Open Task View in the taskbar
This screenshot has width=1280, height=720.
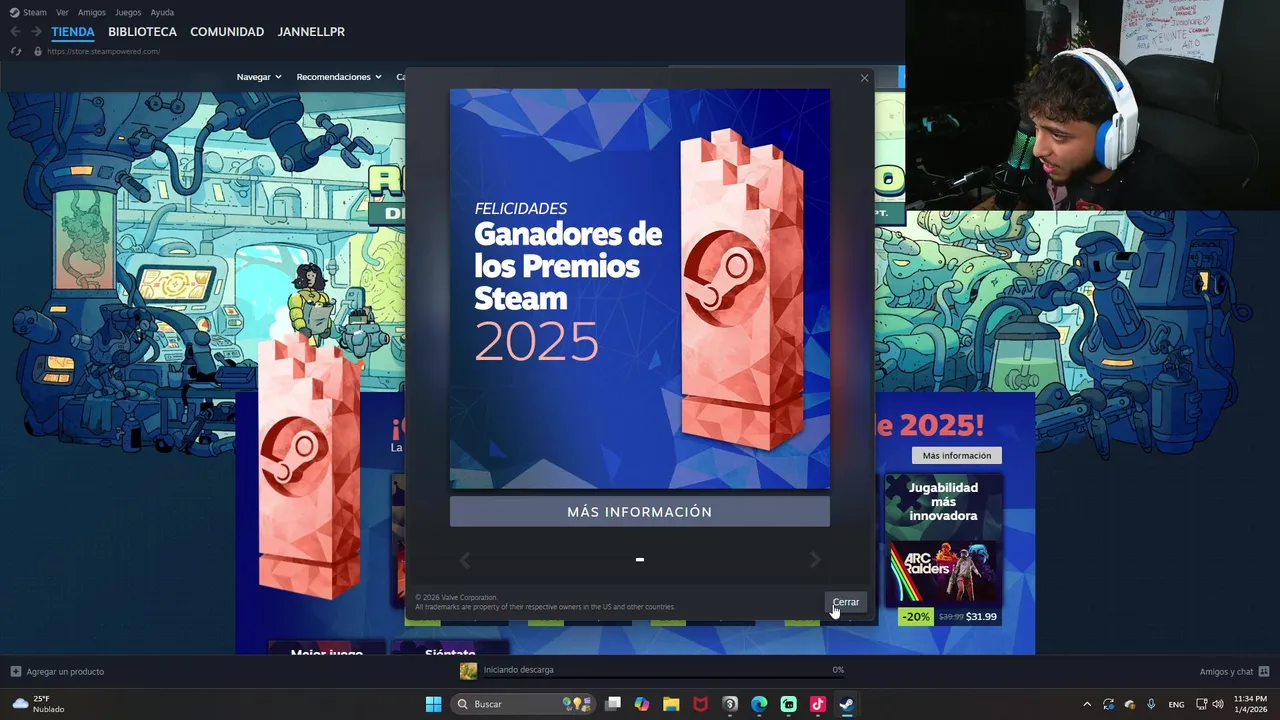[x=613, y=704]
